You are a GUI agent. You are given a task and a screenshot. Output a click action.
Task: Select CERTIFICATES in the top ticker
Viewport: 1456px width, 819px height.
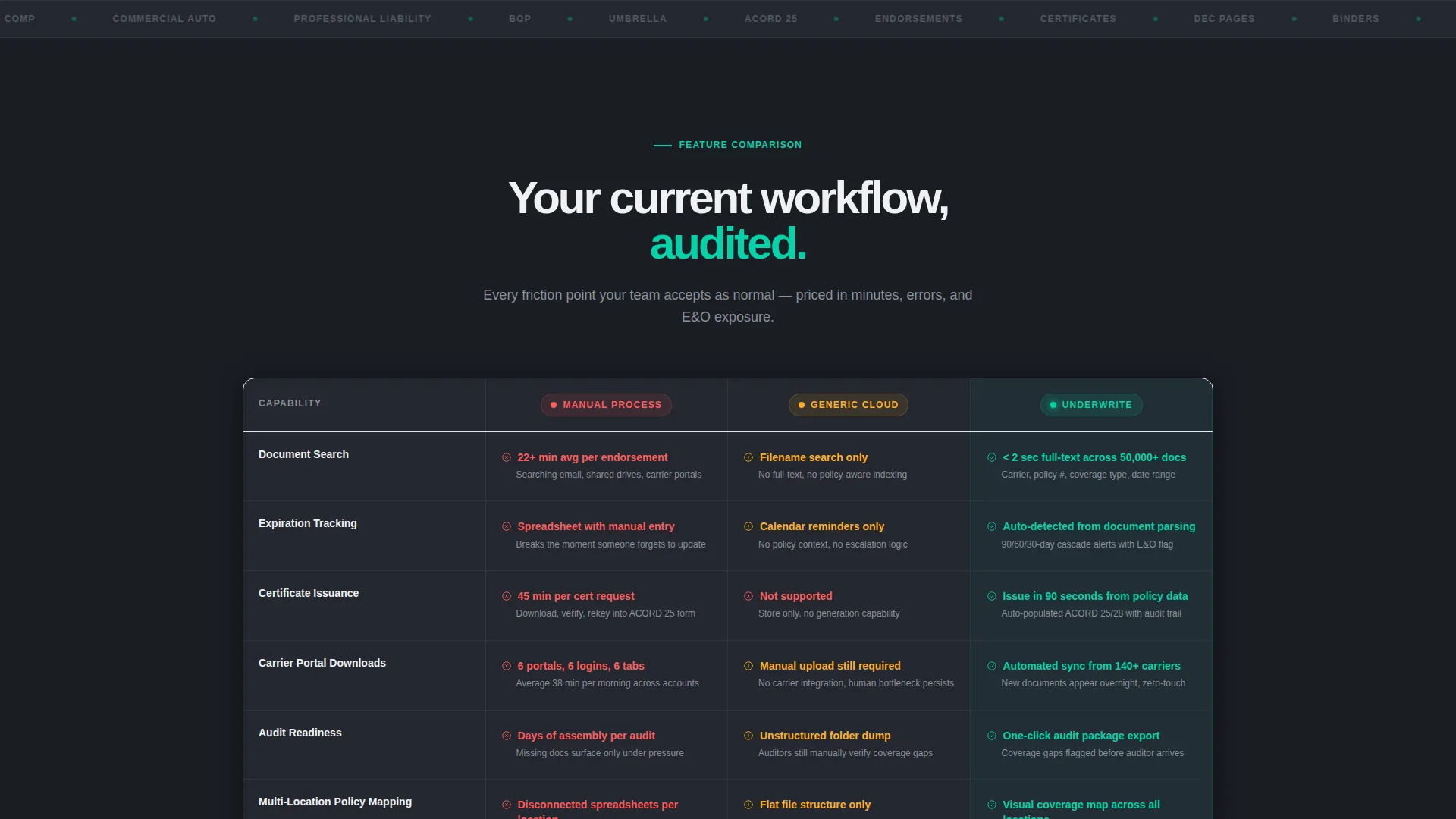[x=1078, y=19]
